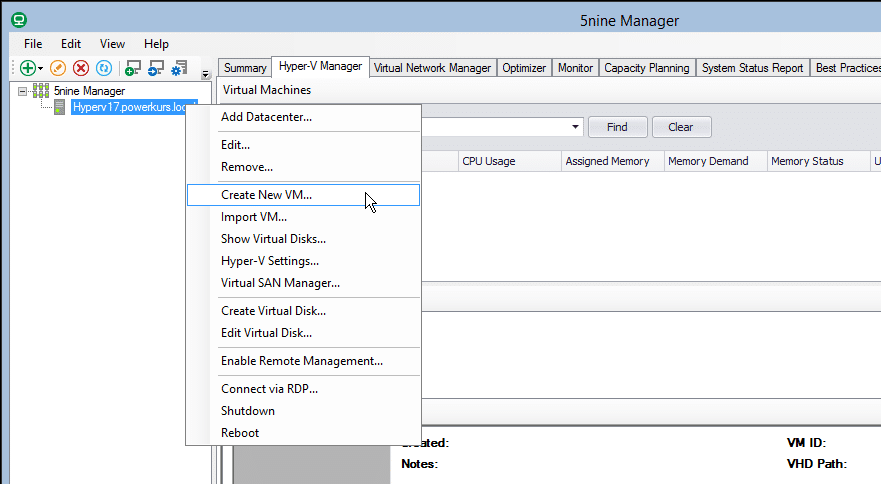Click the orange pencil Edit toolbar icon
Screen dimensions: 881x484
(x=58, y=68)
